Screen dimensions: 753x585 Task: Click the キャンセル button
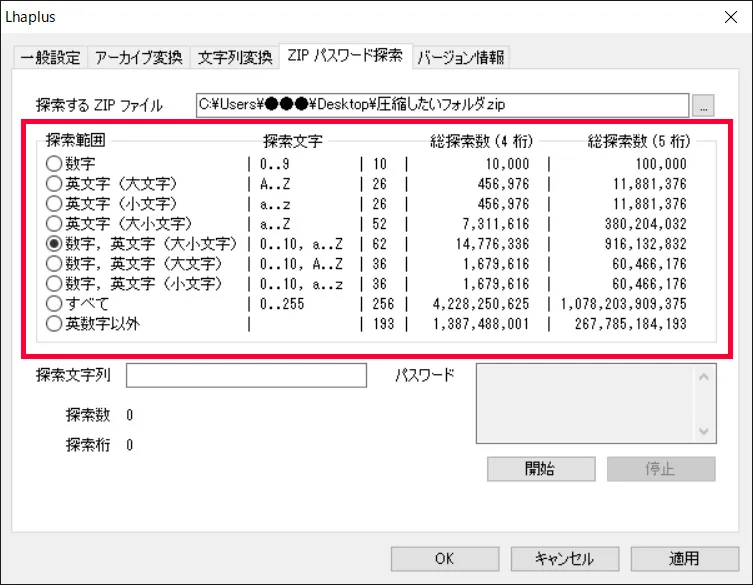click(x=565, y=559)
